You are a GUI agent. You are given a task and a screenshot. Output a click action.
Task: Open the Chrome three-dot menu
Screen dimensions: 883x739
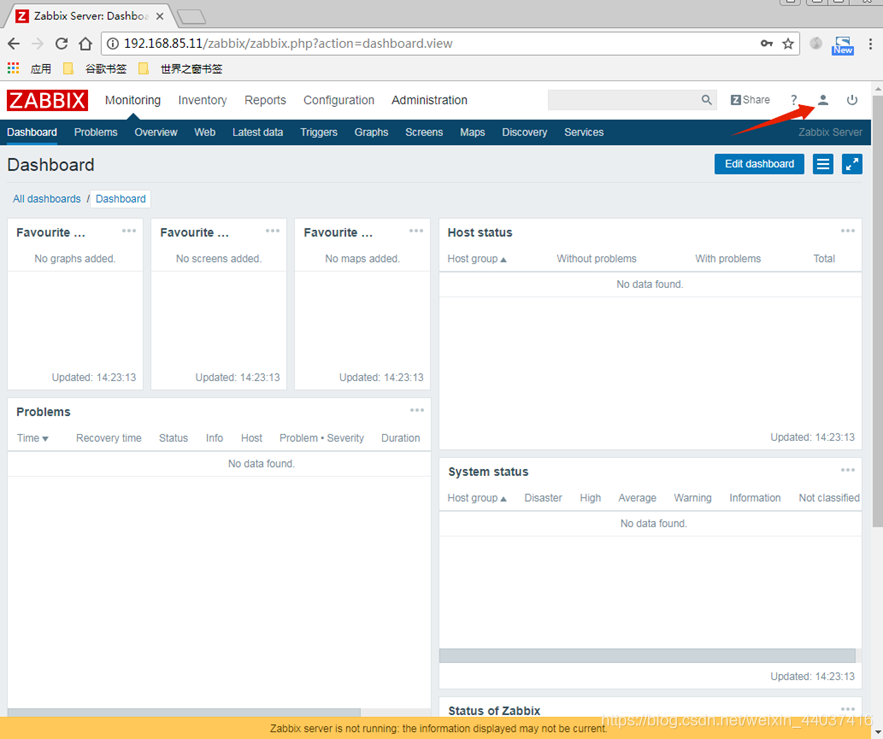click(870, 43)
